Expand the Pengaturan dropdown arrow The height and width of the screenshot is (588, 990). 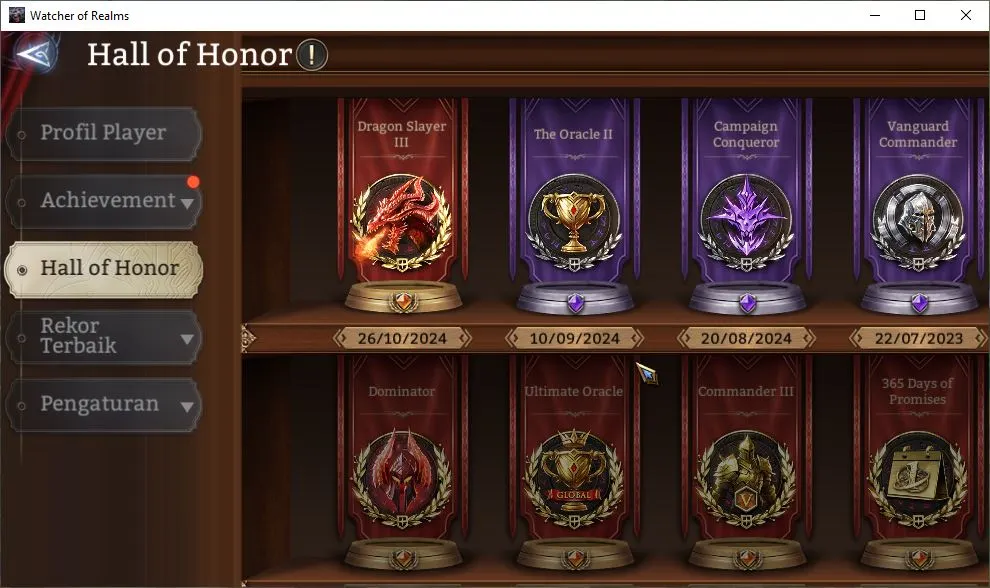(187, 407)
